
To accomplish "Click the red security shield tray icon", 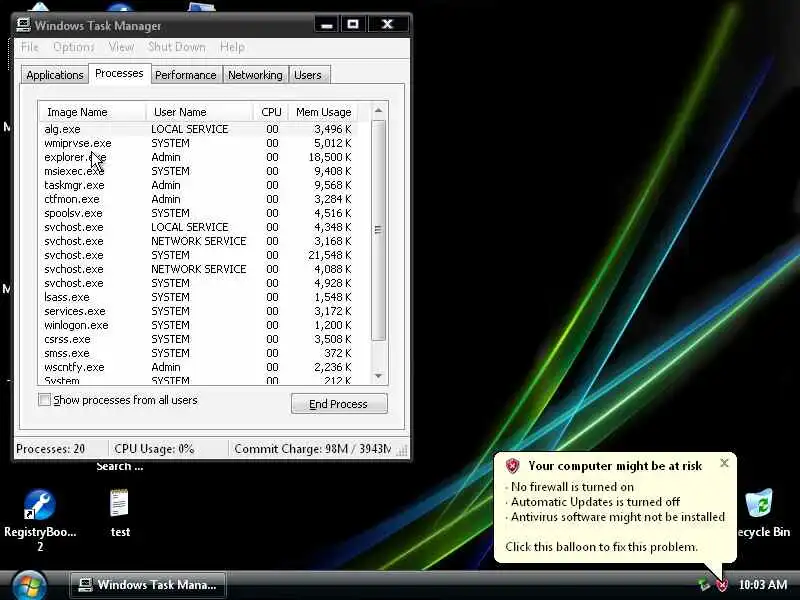I will (x=722, y=585).
